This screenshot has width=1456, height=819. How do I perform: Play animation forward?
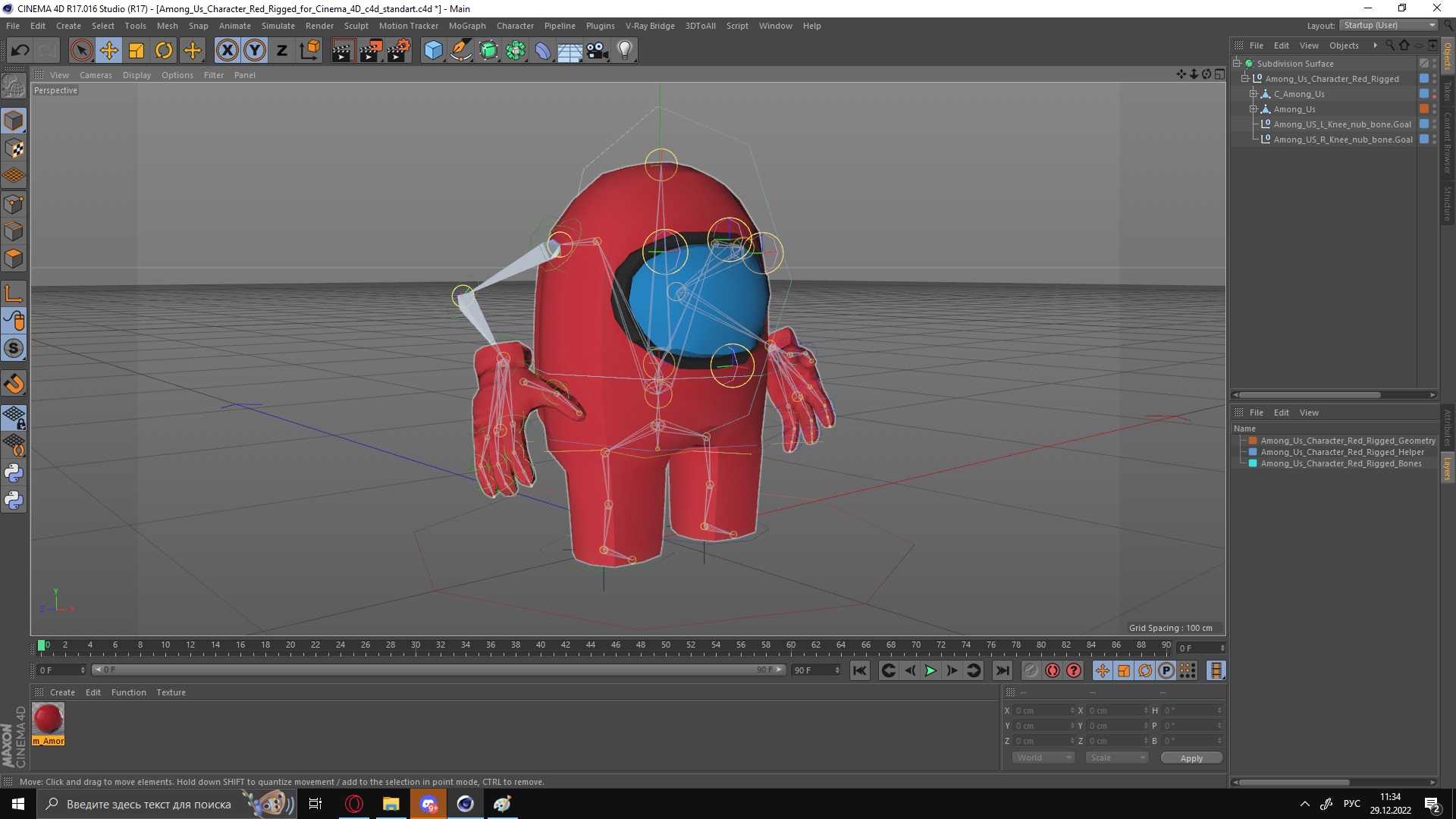tap(930, 670)
